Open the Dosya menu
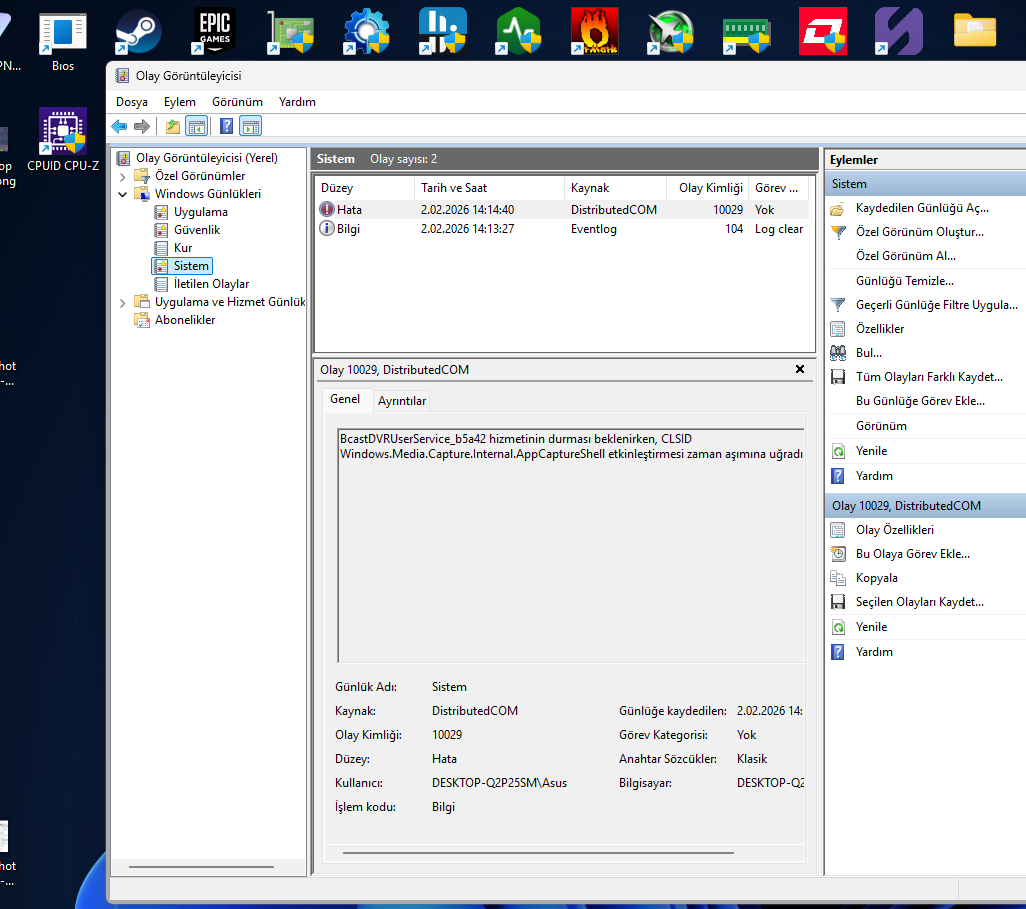Viewport: 1026px width, 909px height. [132, 102]
